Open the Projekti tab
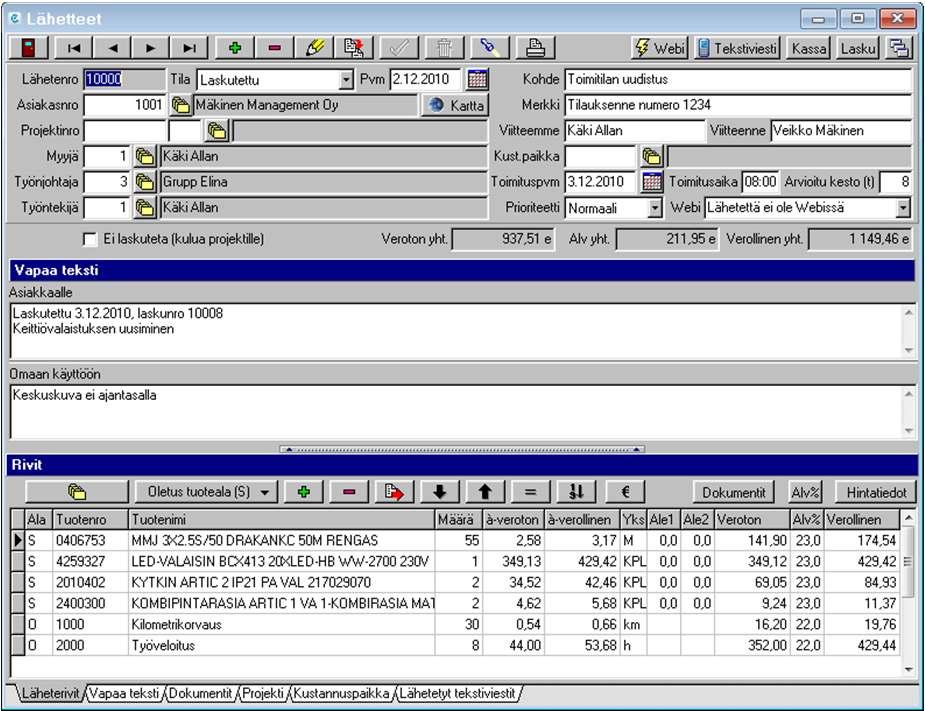The width and height of the screenshot is (925, 711). click(263, 693)
